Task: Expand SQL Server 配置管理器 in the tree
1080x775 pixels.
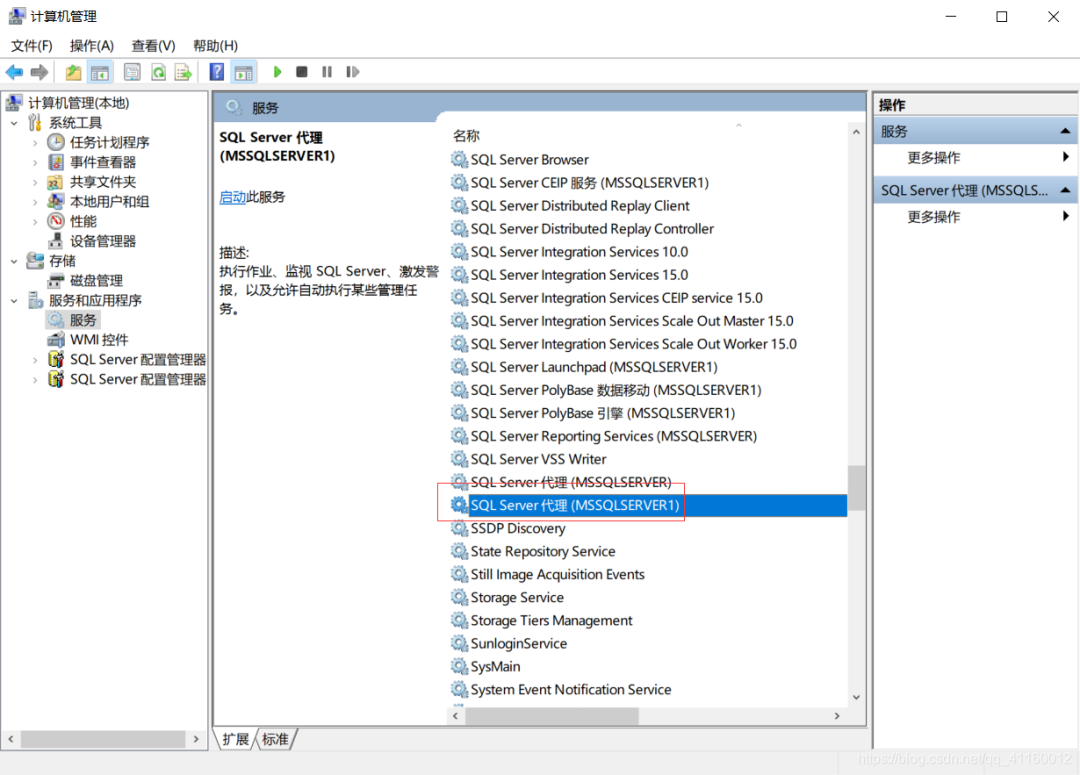Action: (x=34, y=359)
